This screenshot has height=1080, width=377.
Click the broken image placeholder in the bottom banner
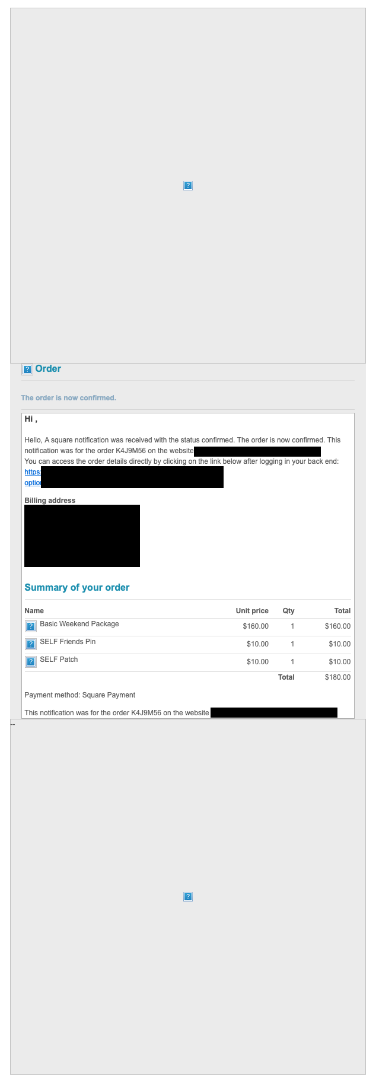coord(187,897)
